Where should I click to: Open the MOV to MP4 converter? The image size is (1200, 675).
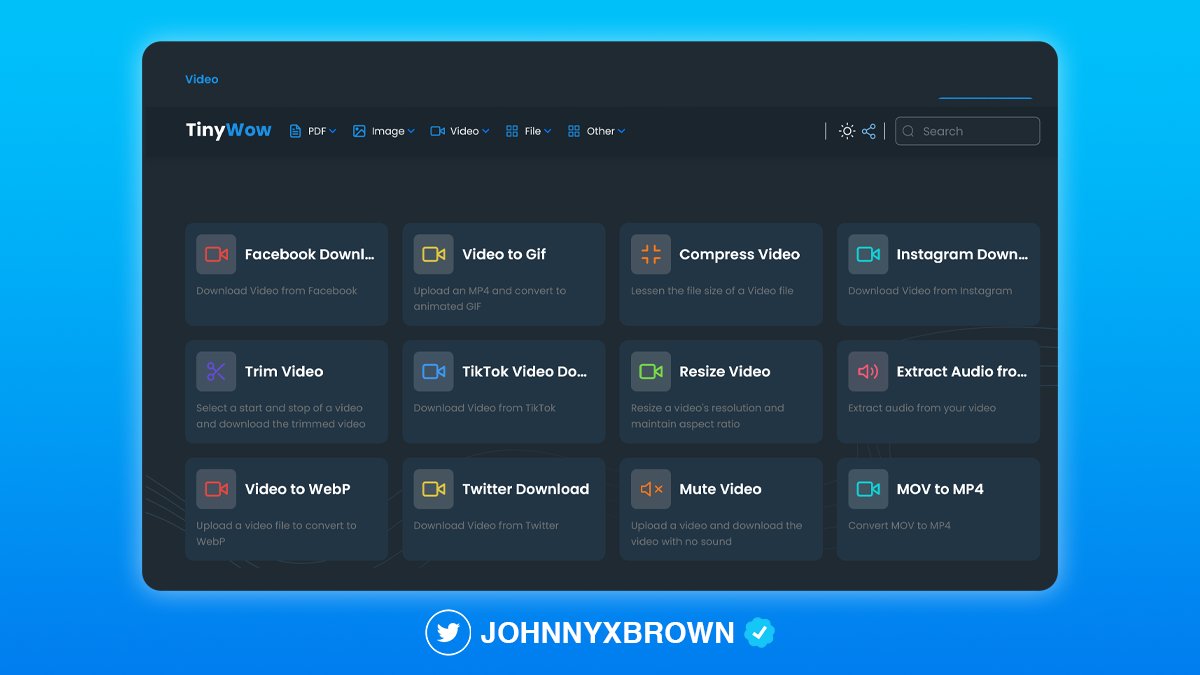pos(938,509)
